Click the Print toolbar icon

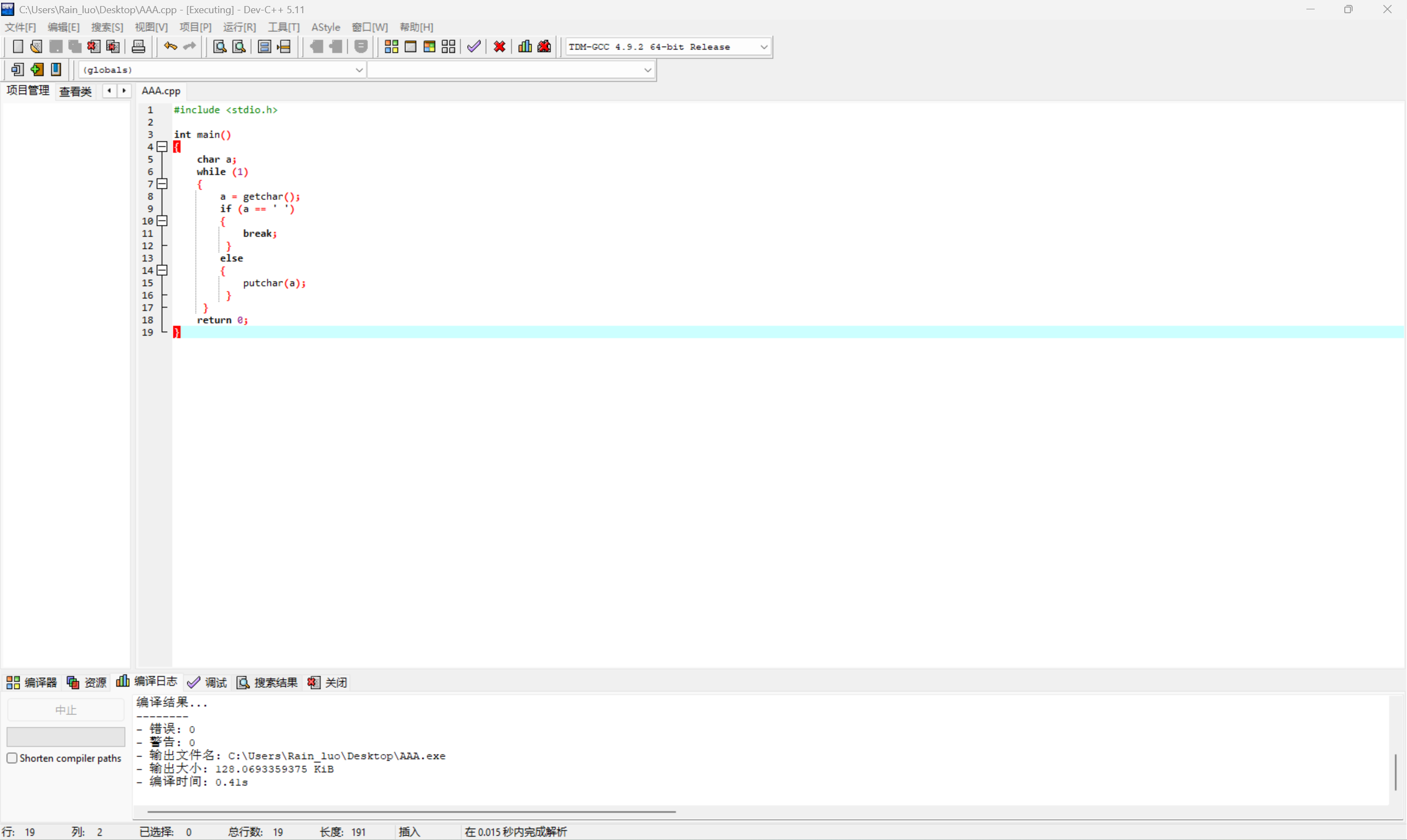click(138, 46)
